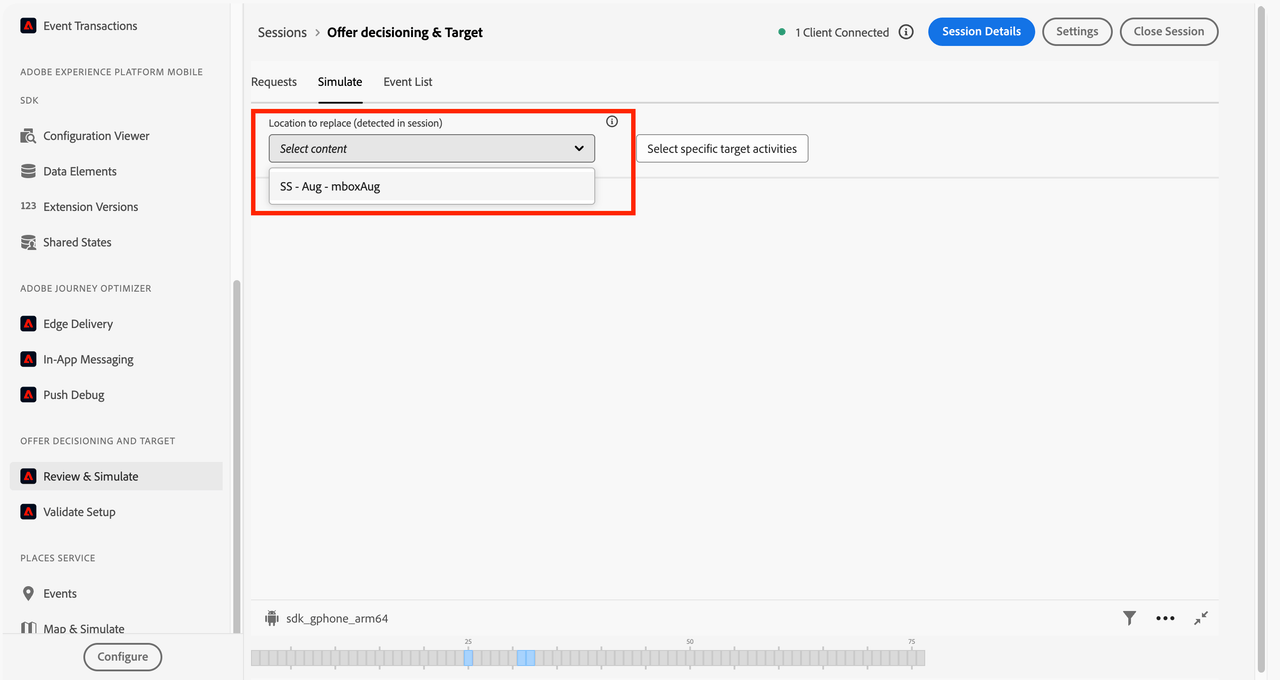The width and height of the screenshot is (1280, 680).
Task: Open the Event List tab
Action: pyautogui.click(x=407, y=81)
